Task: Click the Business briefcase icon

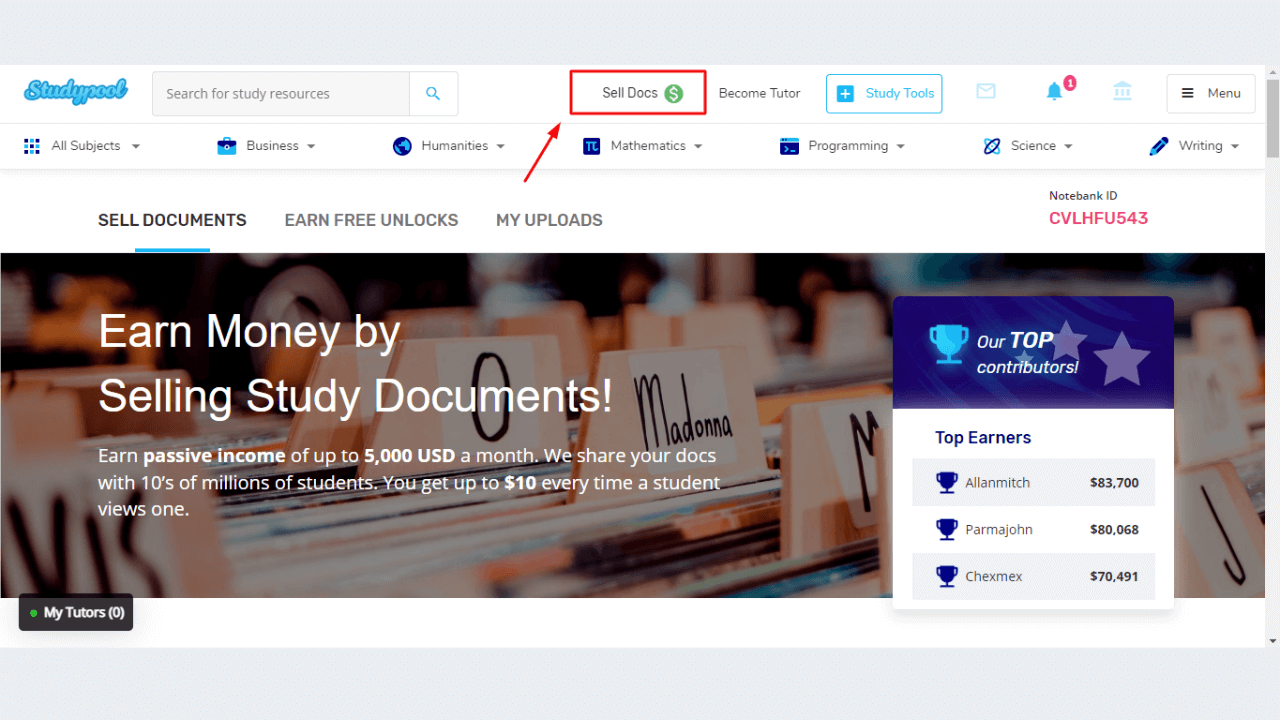Action: point(227,146)
